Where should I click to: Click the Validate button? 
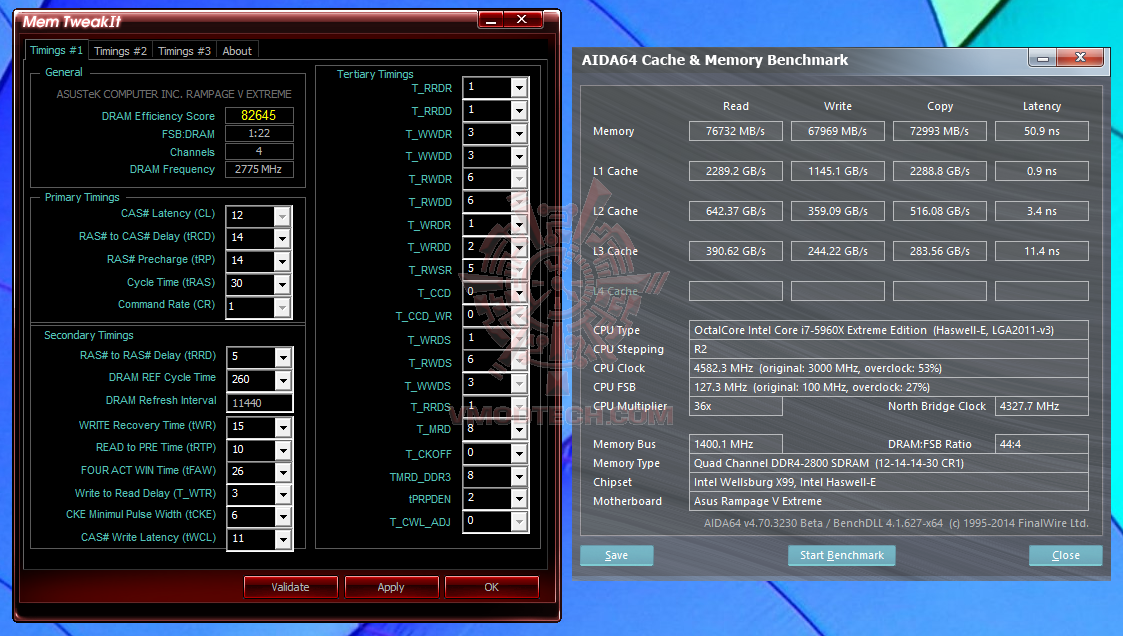[x=291, y=587]
